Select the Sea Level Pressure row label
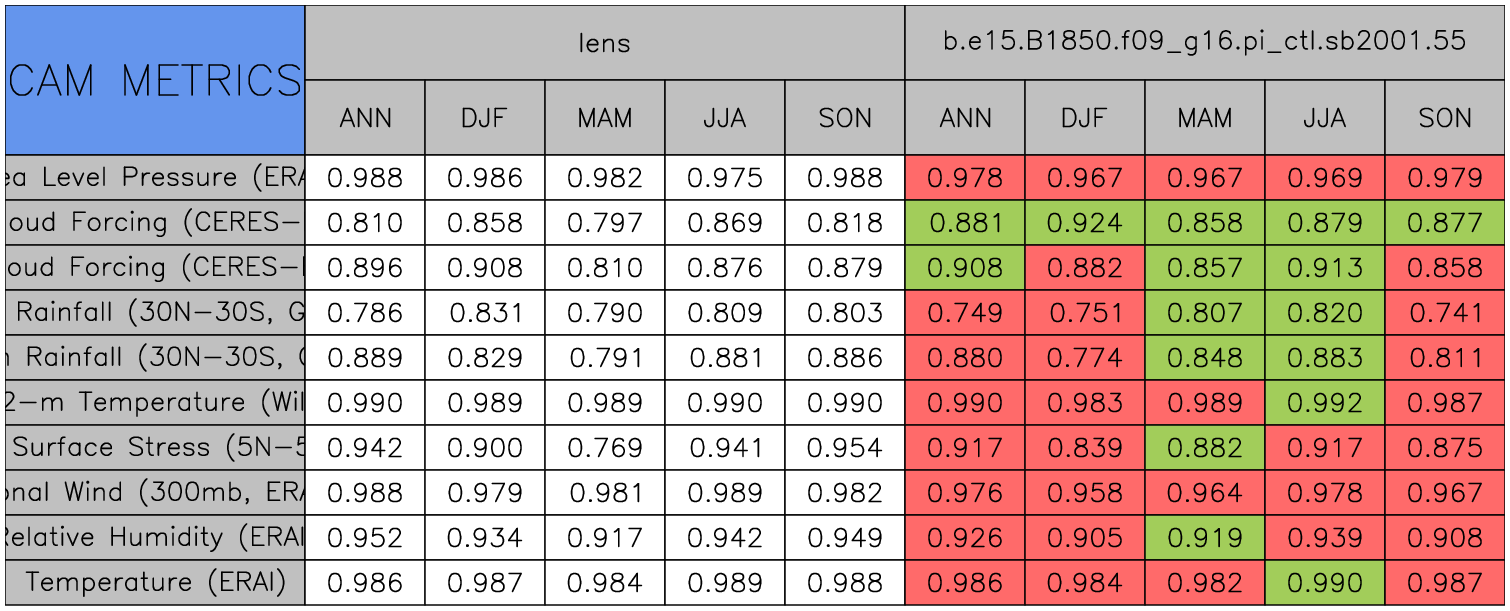Viewport: 1510px width, 611px height. (x=155, y=178)
